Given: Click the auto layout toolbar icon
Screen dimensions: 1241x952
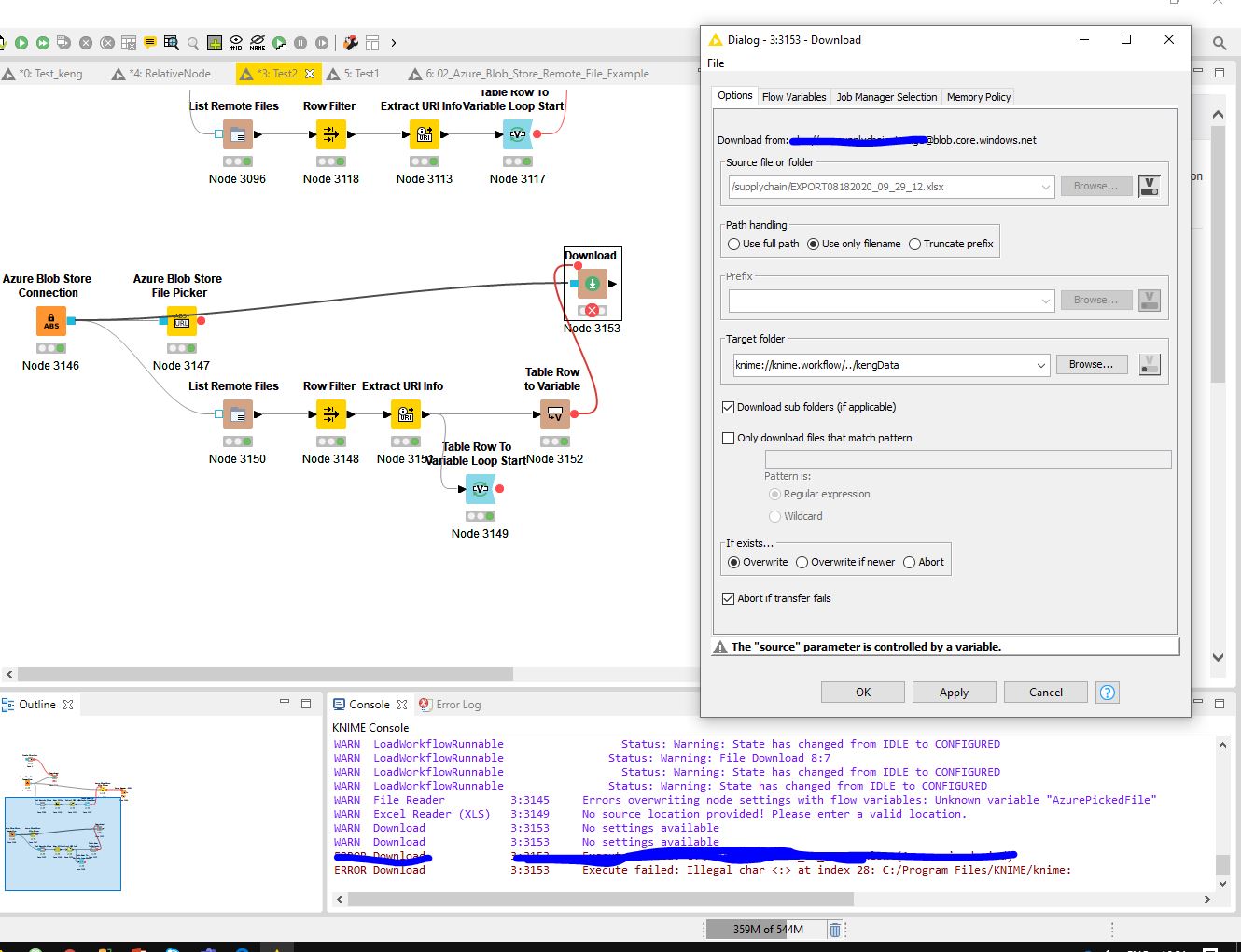Looking at the screenshot, I should click(372, 43).
